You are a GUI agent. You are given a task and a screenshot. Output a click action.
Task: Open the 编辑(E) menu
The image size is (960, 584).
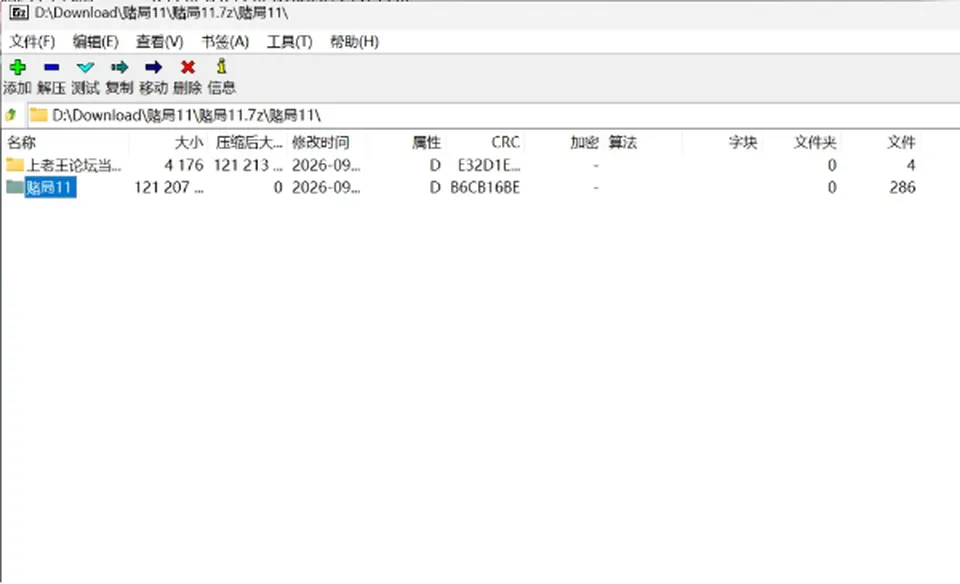point(96,42)
